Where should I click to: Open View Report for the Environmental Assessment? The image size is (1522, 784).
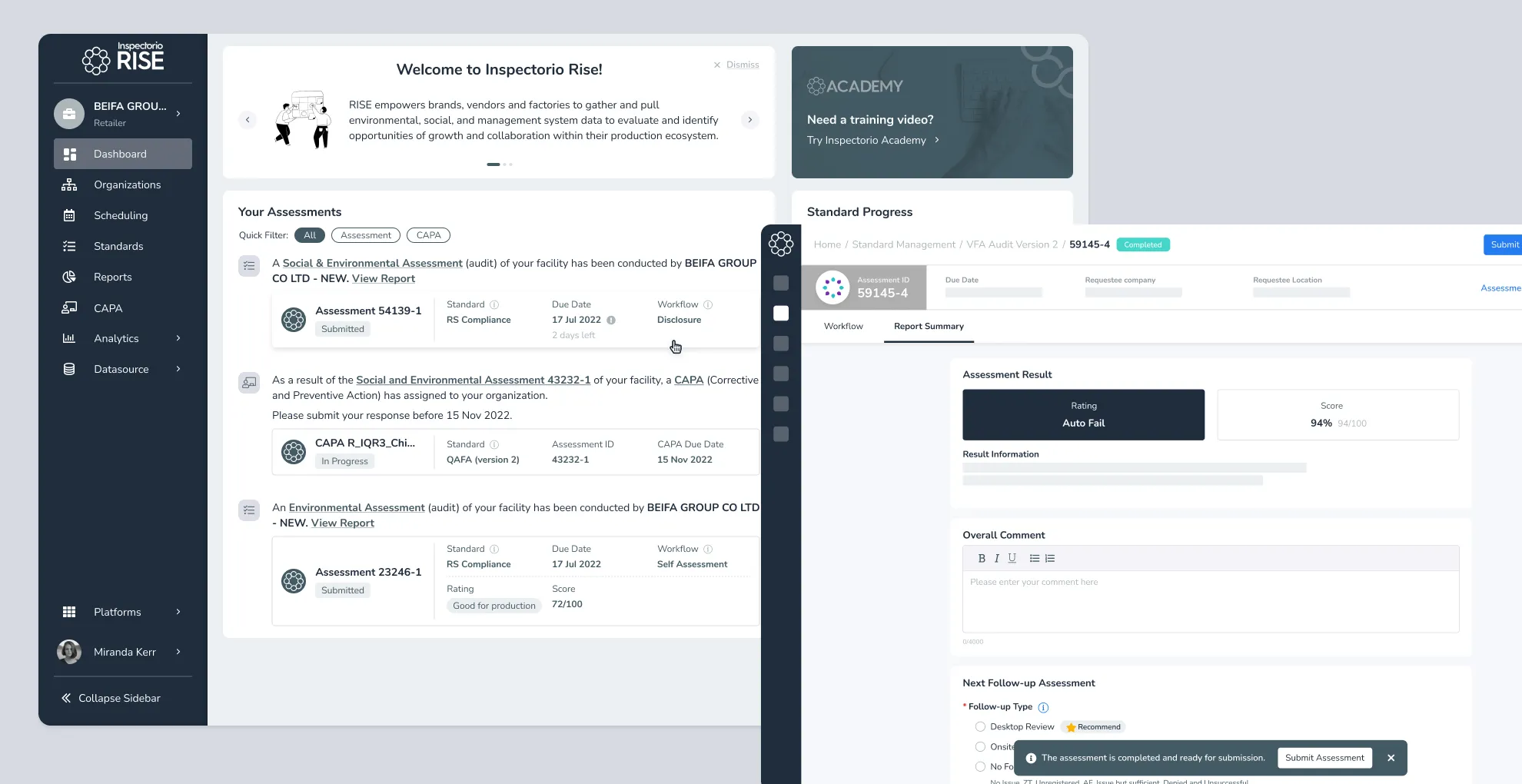(342, 523)
